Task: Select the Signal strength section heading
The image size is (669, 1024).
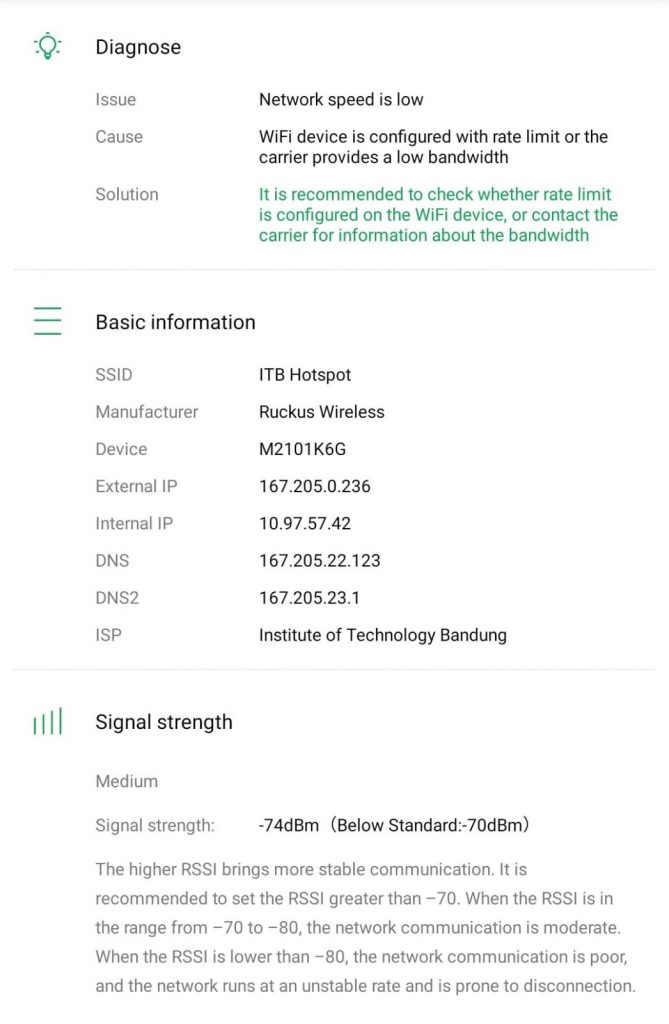Action: tap(163, 722)
